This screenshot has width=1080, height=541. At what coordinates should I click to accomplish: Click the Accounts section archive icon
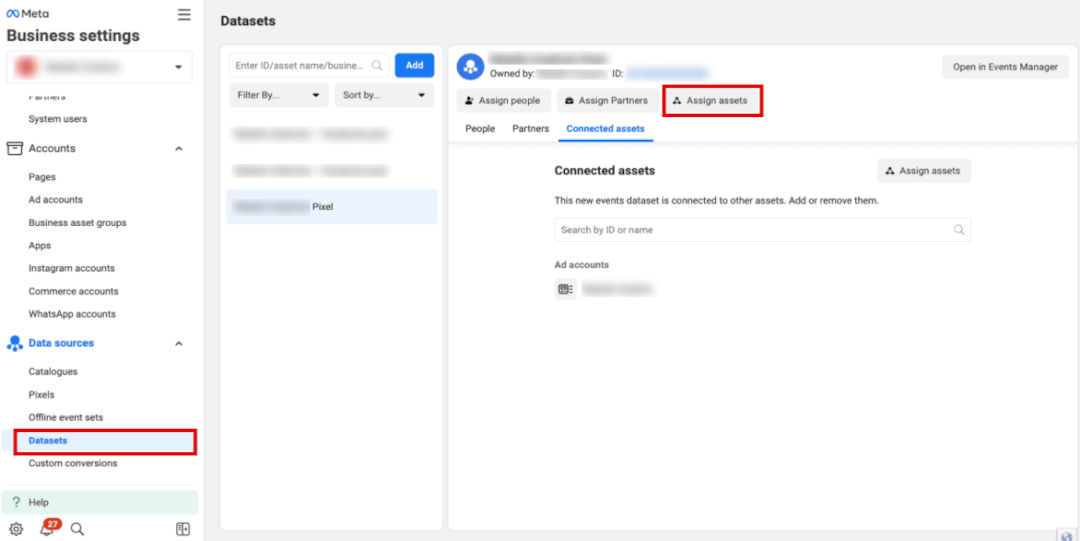[x=15, y=148]
